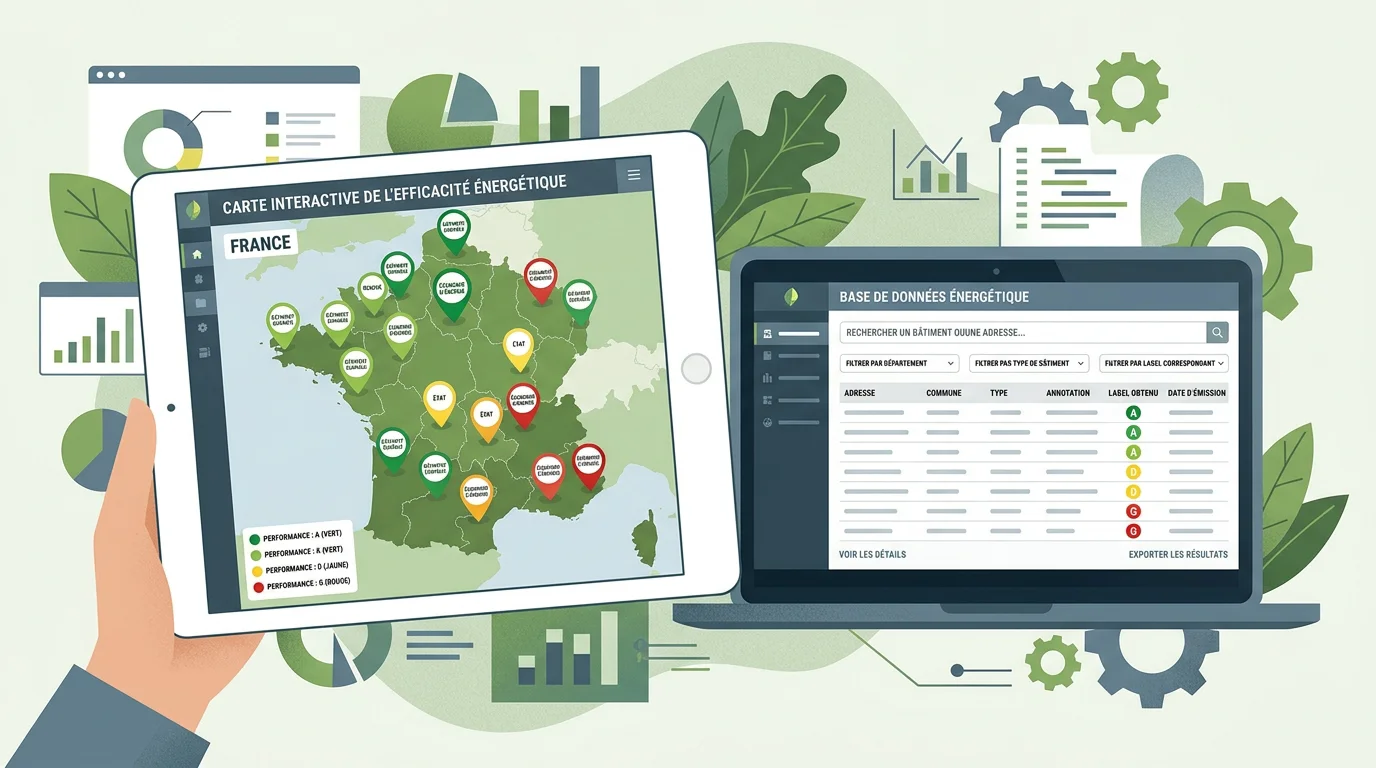
Task: Click the A label badge in the first table row
Action: pos(1133,413)
